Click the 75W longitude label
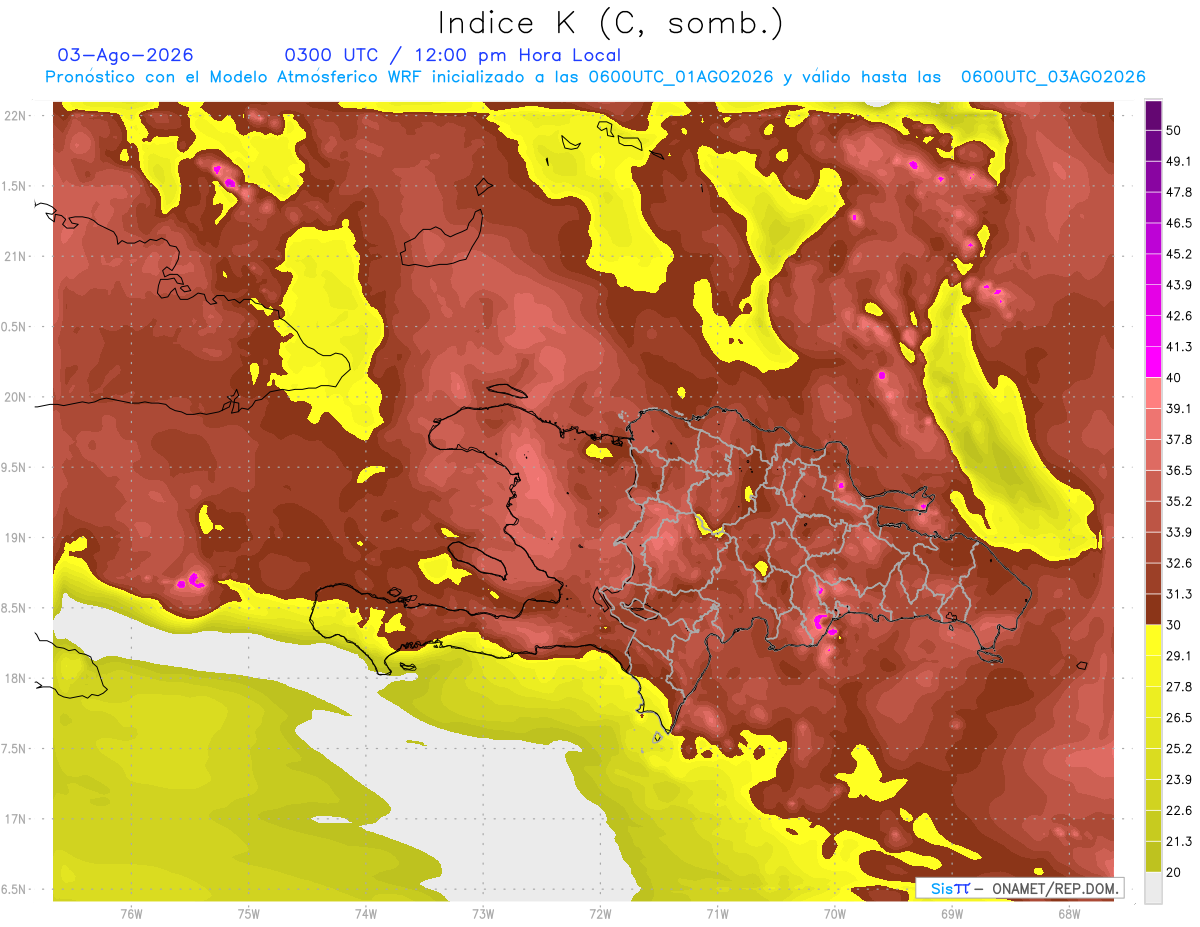1200x927 pixels. (x=248, y=914)
